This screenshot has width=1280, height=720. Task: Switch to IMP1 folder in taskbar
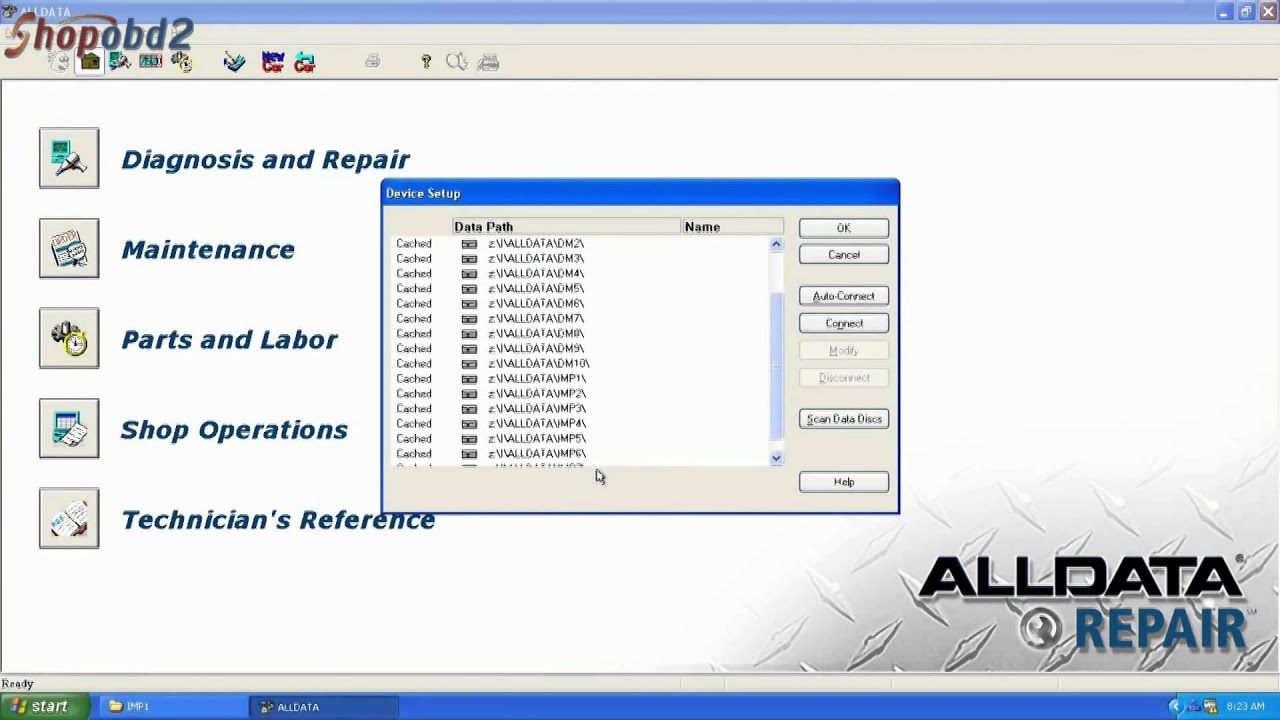coord(172,706)
